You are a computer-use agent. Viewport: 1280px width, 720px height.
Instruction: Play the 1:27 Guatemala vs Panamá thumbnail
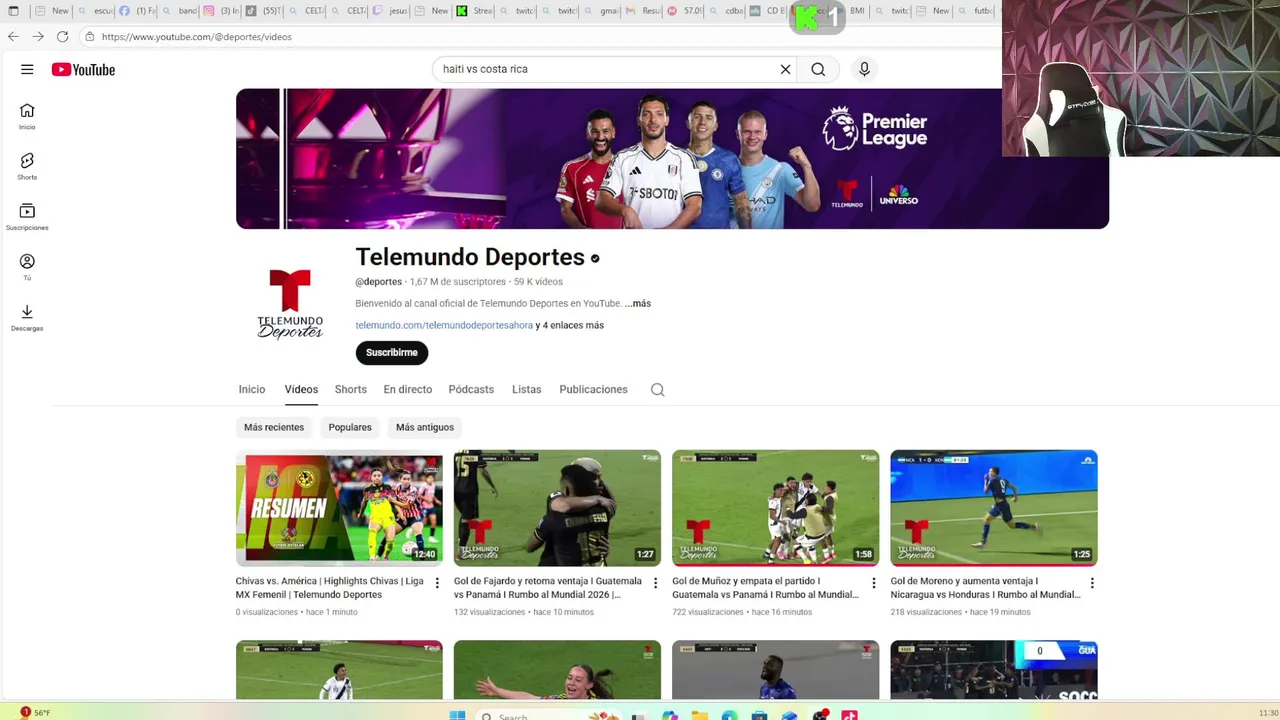[557, 508]
